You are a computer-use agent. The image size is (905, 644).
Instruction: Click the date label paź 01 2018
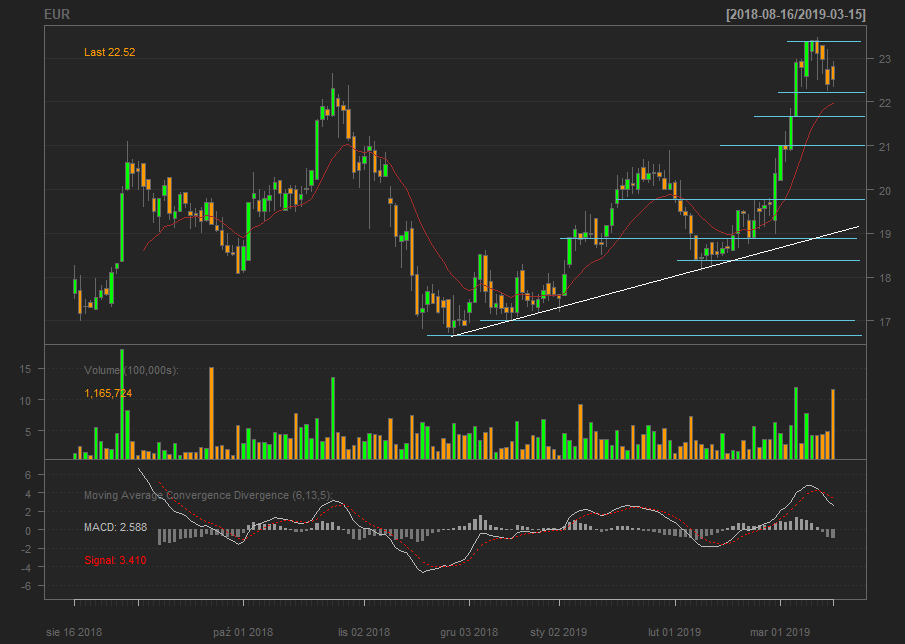coord(243,632)
